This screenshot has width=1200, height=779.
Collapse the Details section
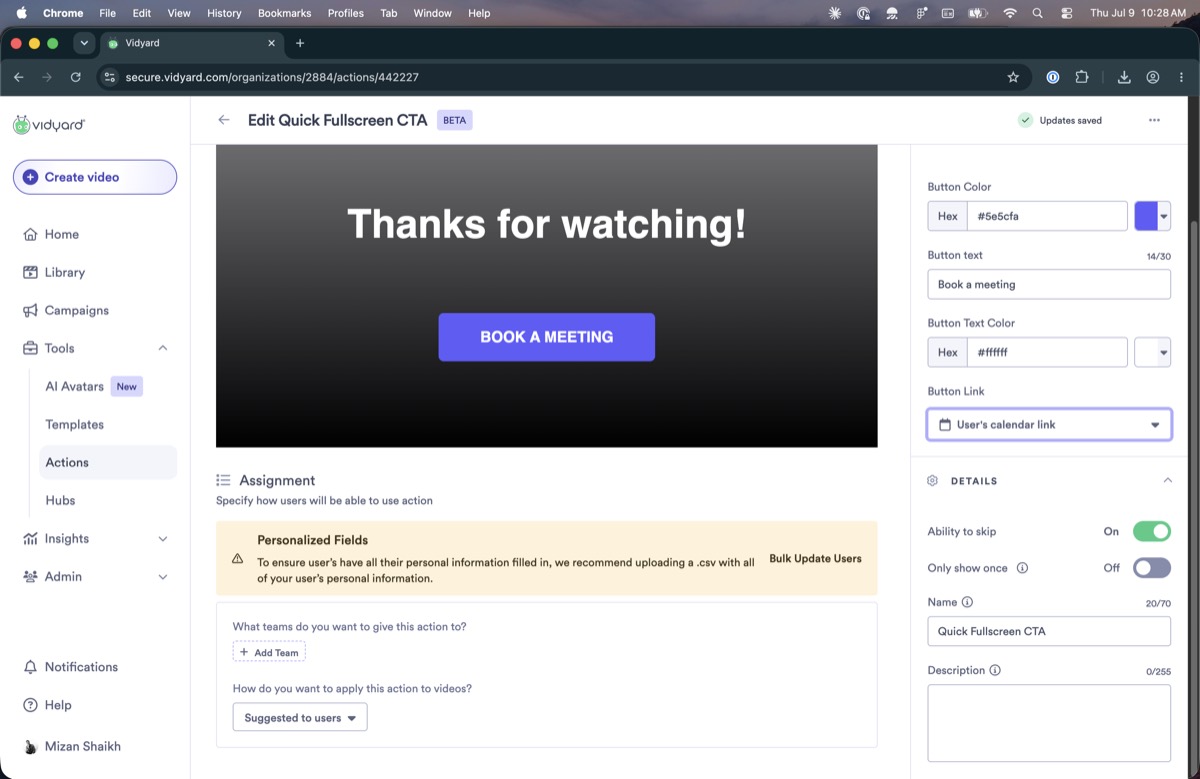1167,481
